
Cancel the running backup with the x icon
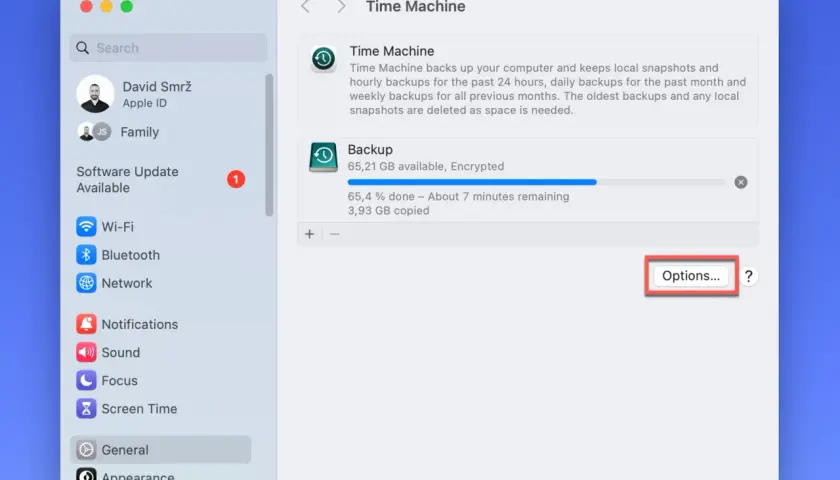pos(741,182)
